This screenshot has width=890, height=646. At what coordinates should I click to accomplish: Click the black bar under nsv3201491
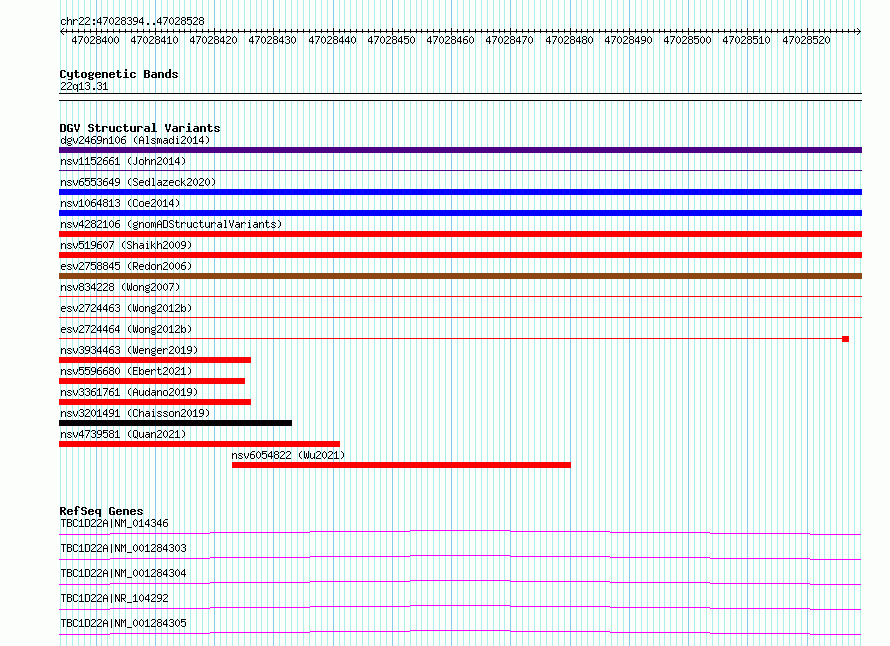(x=175, y=423)
